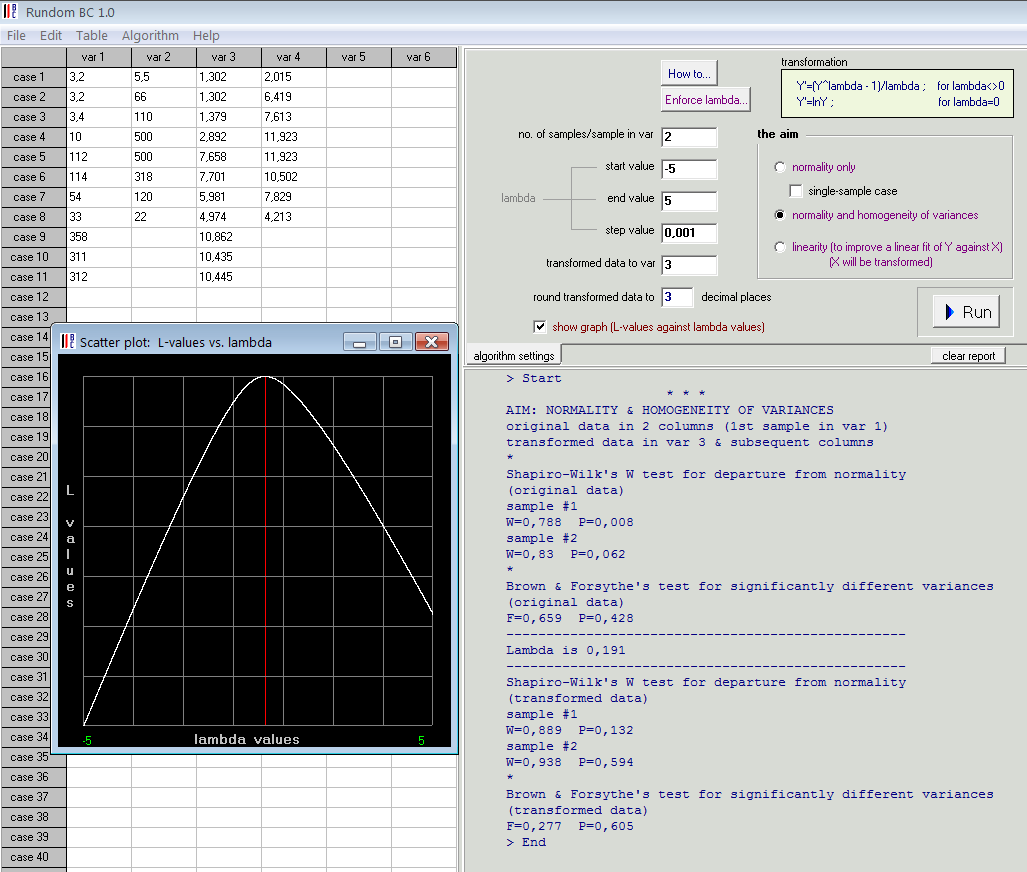
Task: Click the lambda step value input field
Action: pyautogui.click(x=689, y=234)
